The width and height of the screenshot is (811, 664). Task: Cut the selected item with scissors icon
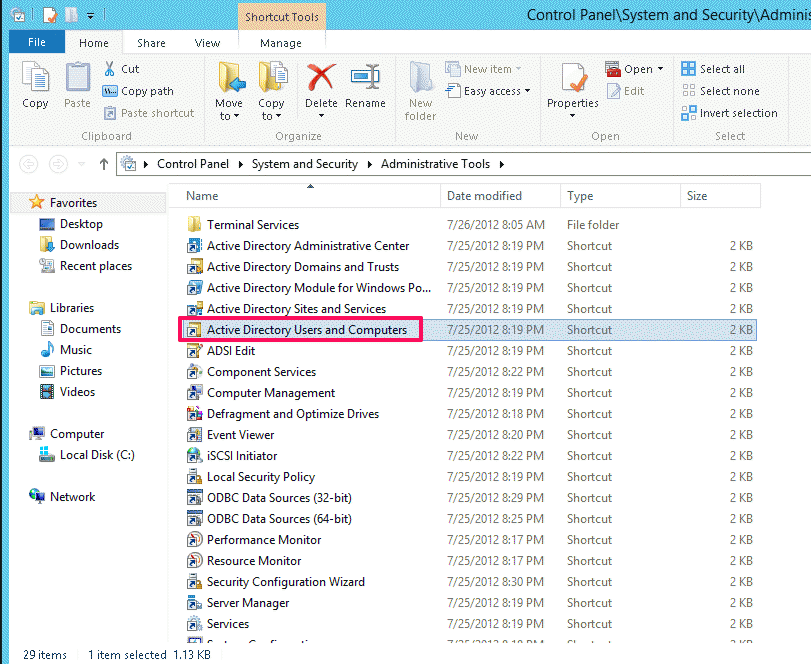[x=110, y=69]
